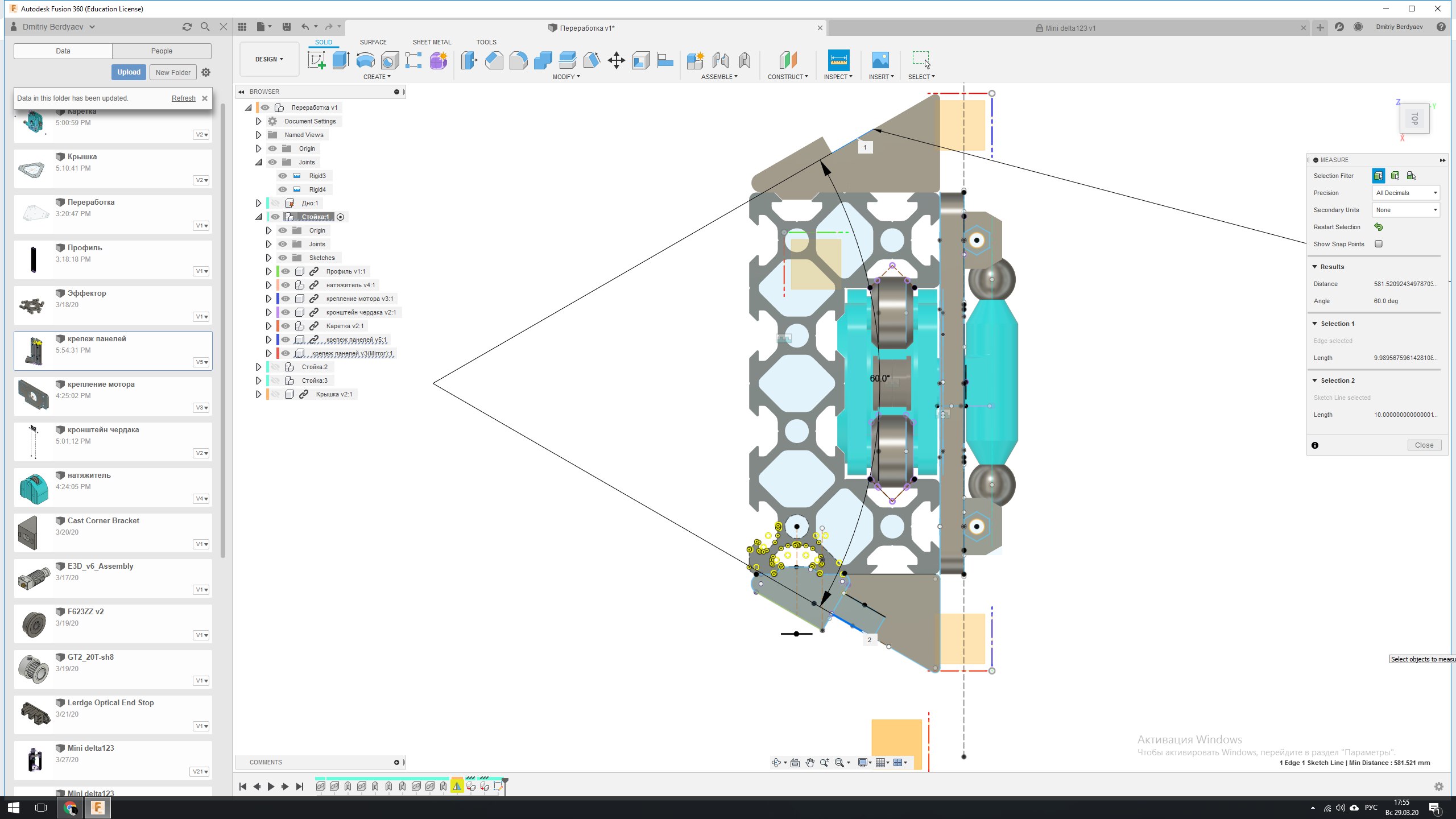The image size is (1456, 819).
Task: Click the Refresh link
Action: (183, 98)
